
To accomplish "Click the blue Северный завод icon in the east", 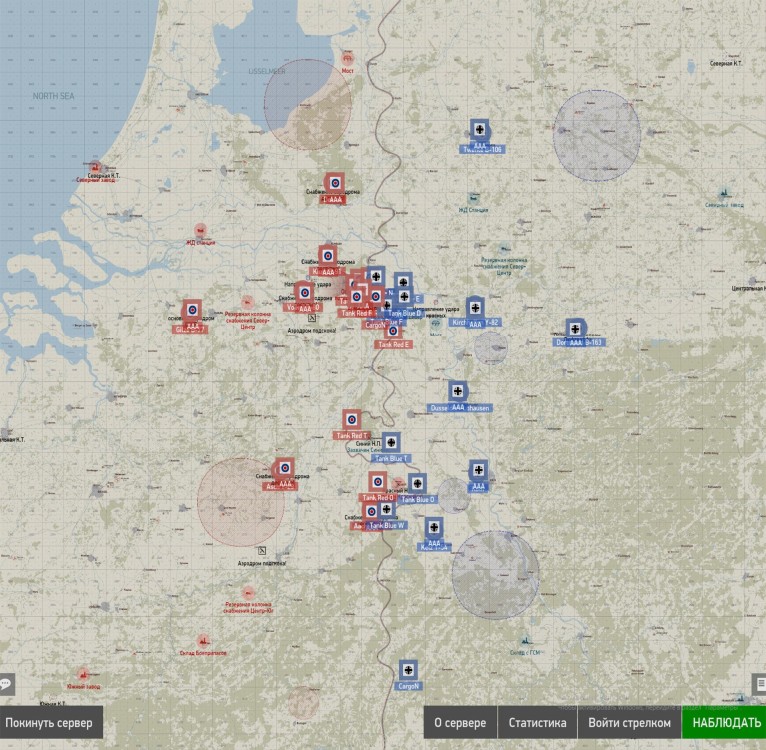I will click(724, 193).
